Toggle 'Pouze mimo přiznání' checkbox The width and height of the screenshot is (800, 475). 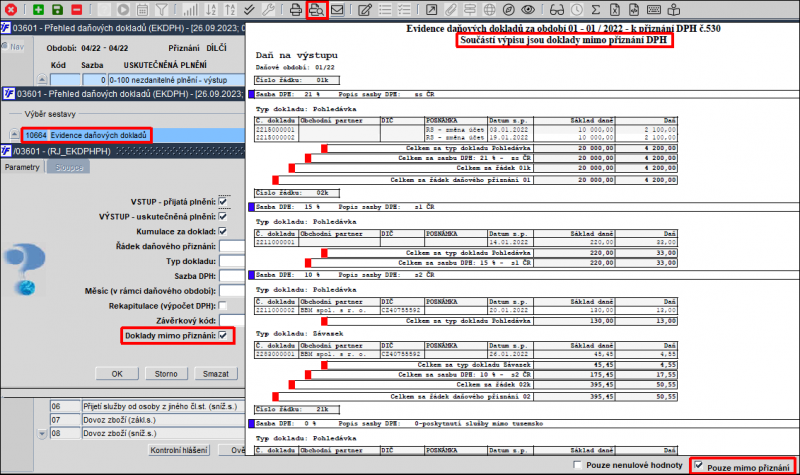[x=699, y=465]
